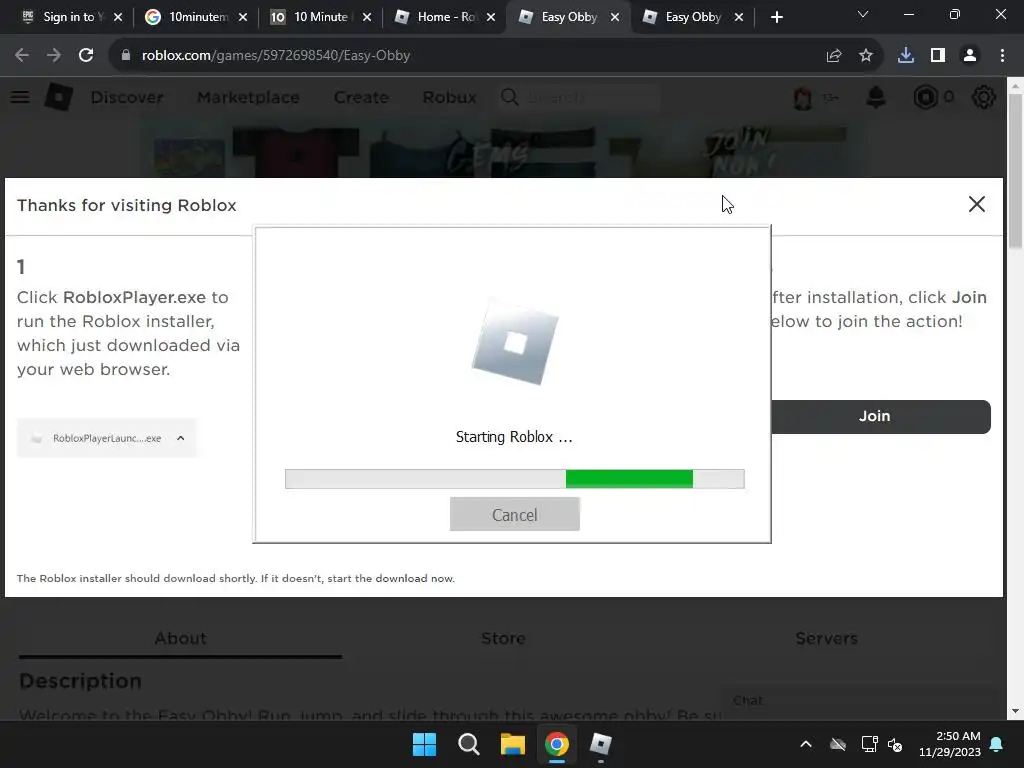Open Discover in Roblox nav

(x=127, y=97)
